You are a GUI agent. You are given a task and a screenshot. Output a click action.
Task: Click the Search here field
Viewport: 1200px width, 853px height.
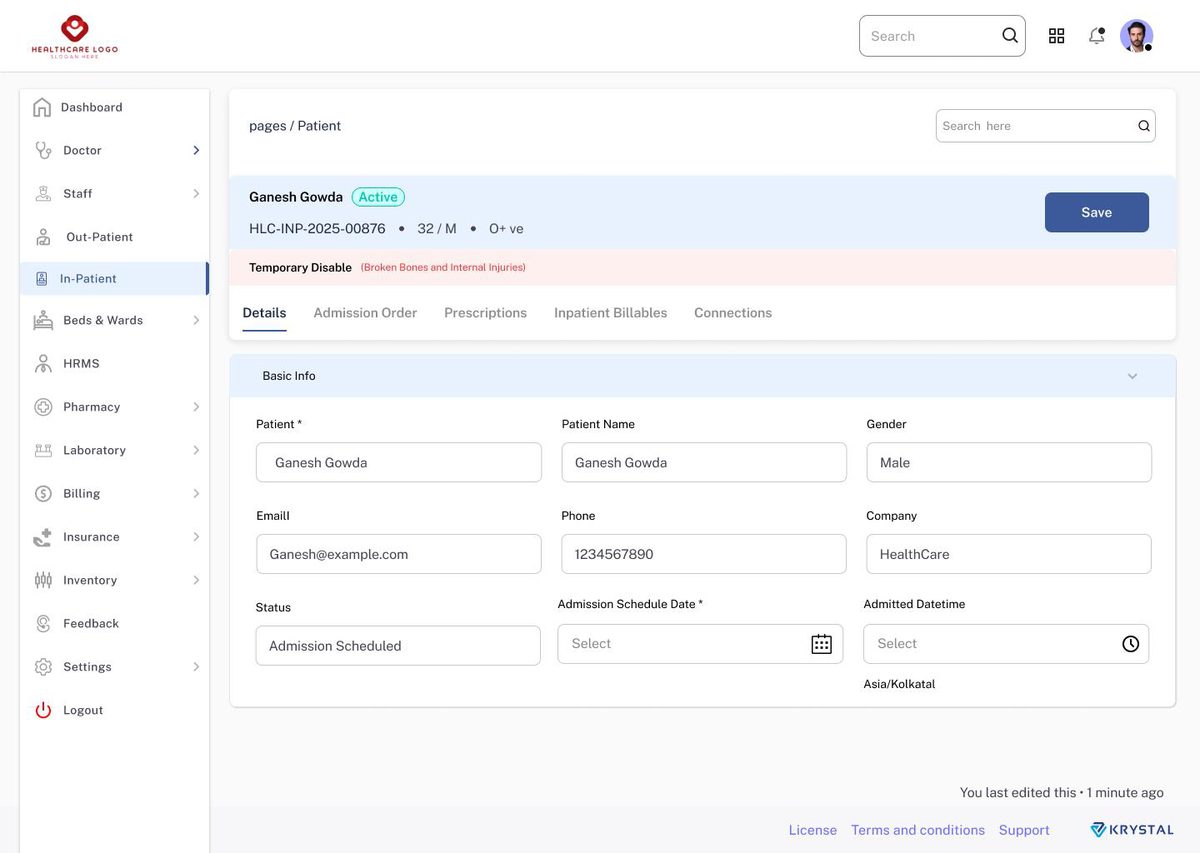pos(1046,126)
